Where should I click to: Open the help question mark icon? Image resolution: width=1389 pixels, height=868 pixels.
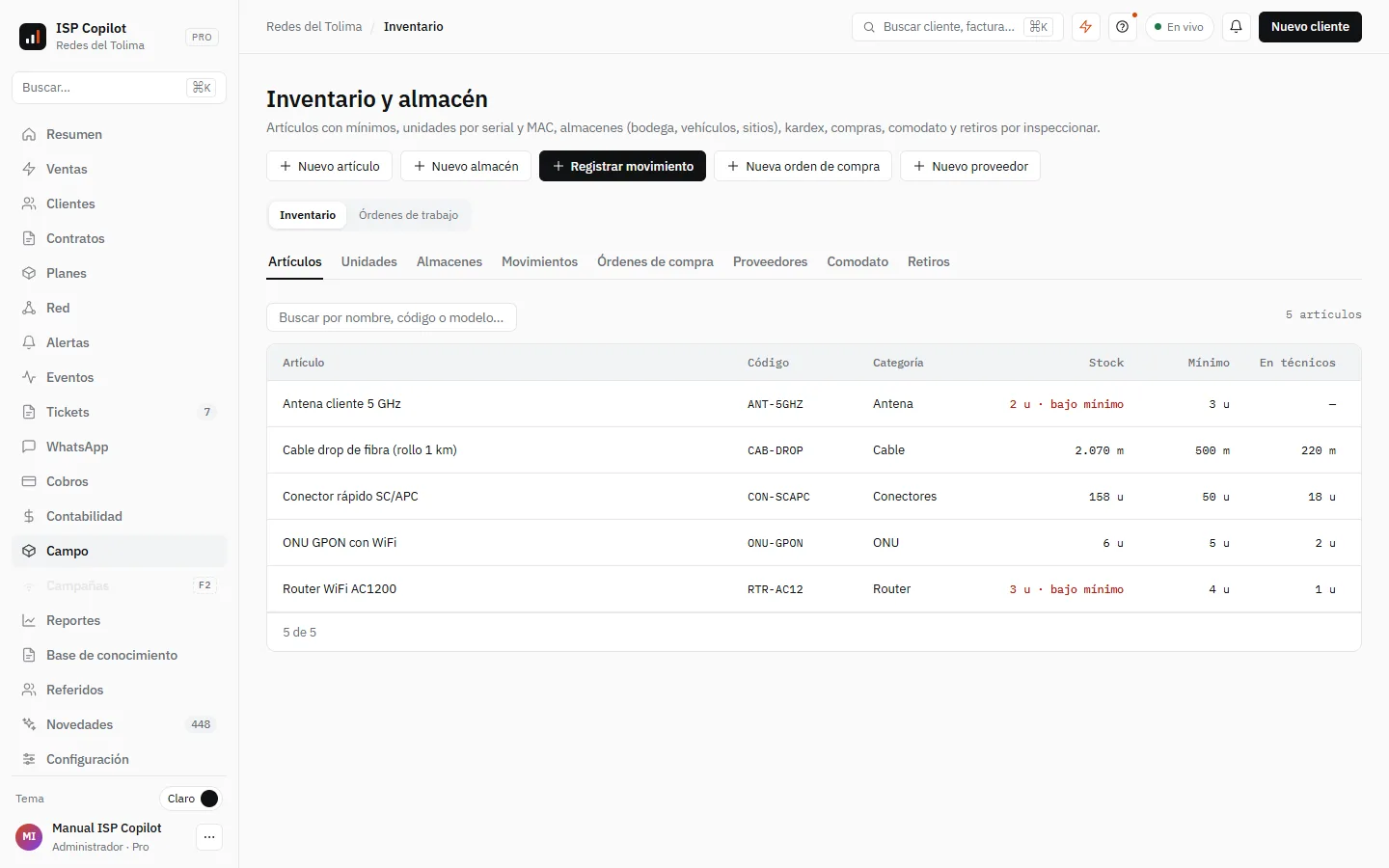[x=1122, y=27]
